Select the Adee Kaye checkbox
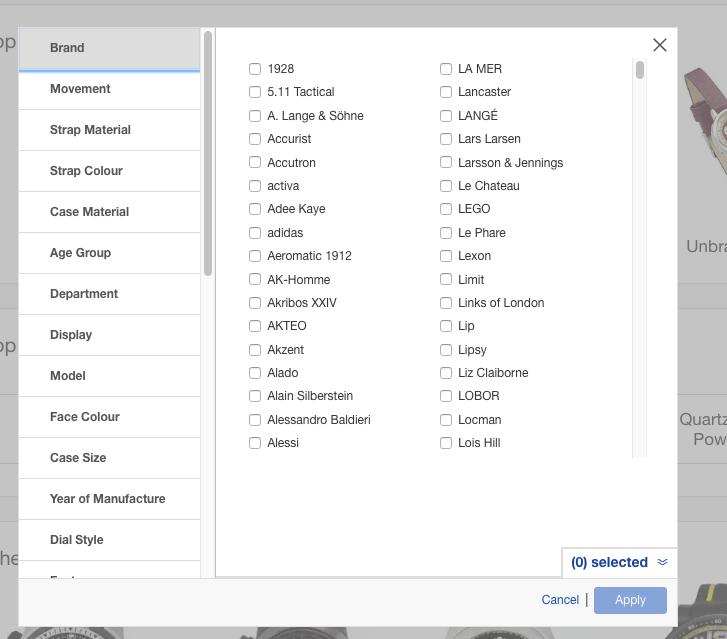 click(255, 209)
